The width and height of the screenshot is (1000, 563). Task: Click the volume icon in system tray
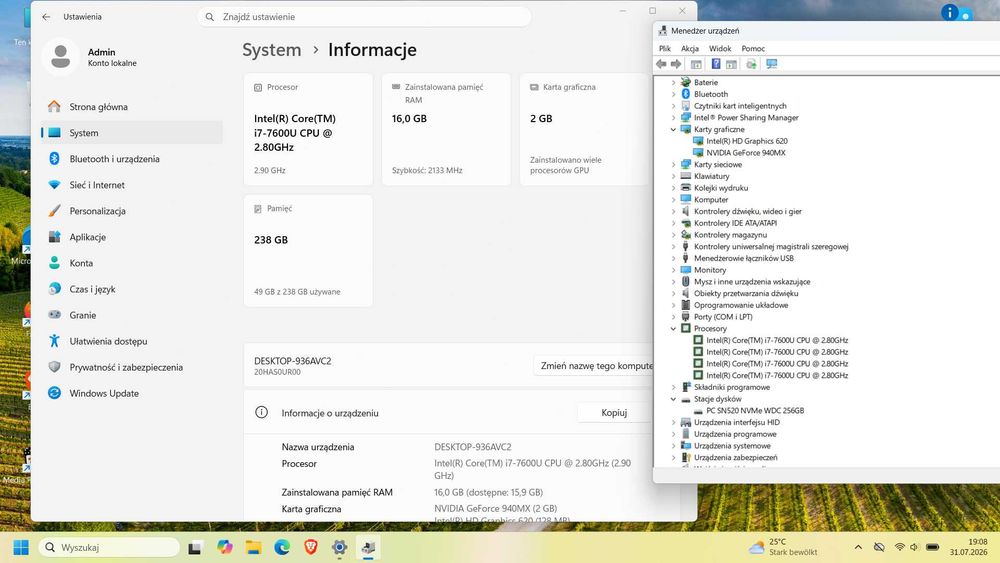coord(915,547)
